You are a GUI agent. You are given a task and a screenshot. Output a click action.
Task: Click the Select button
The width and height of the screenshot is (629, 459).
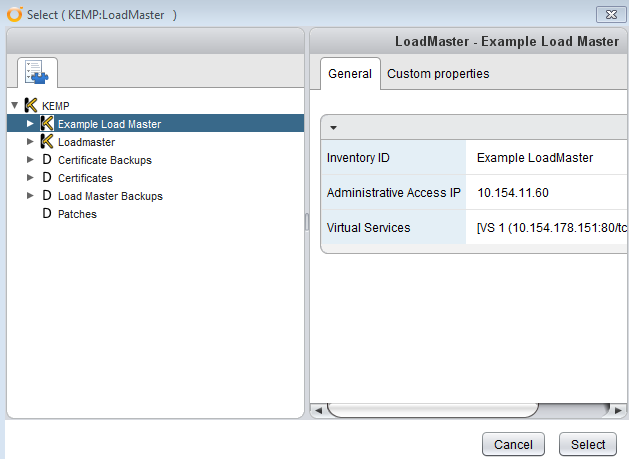click(x=588, y=445)
